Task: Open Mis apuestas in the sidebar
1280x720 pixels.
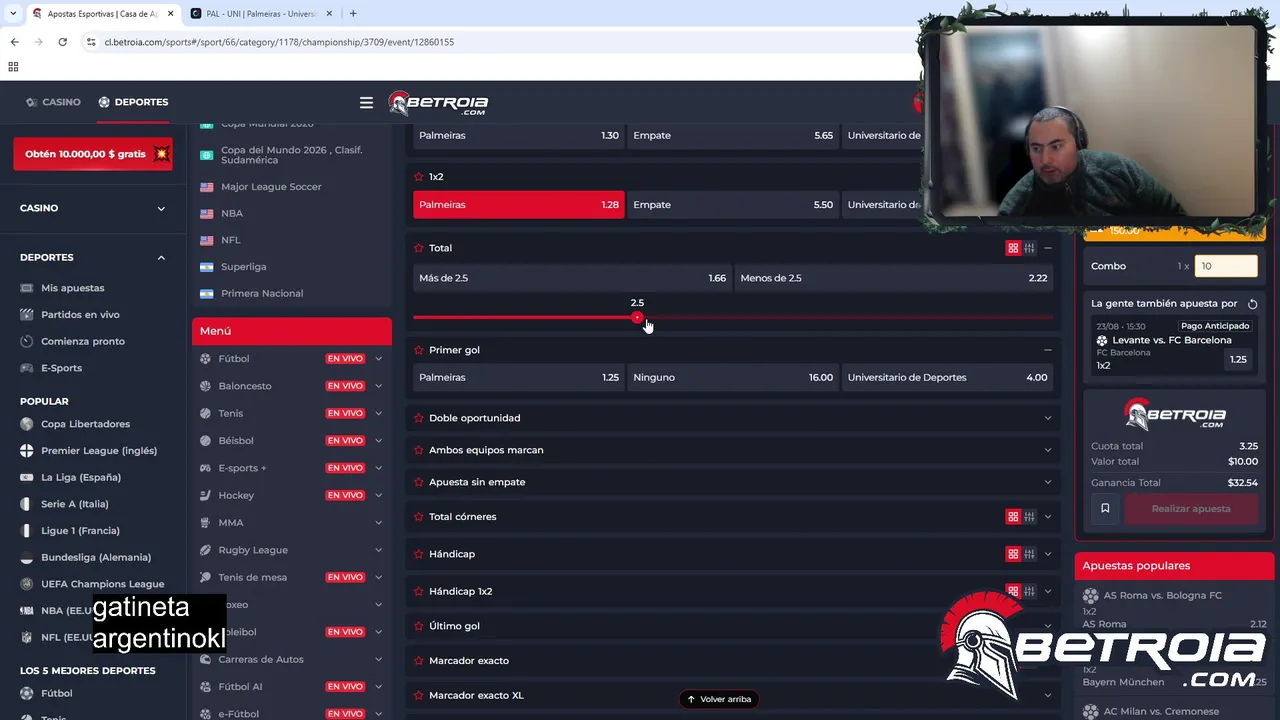Action: coord(72,288)
